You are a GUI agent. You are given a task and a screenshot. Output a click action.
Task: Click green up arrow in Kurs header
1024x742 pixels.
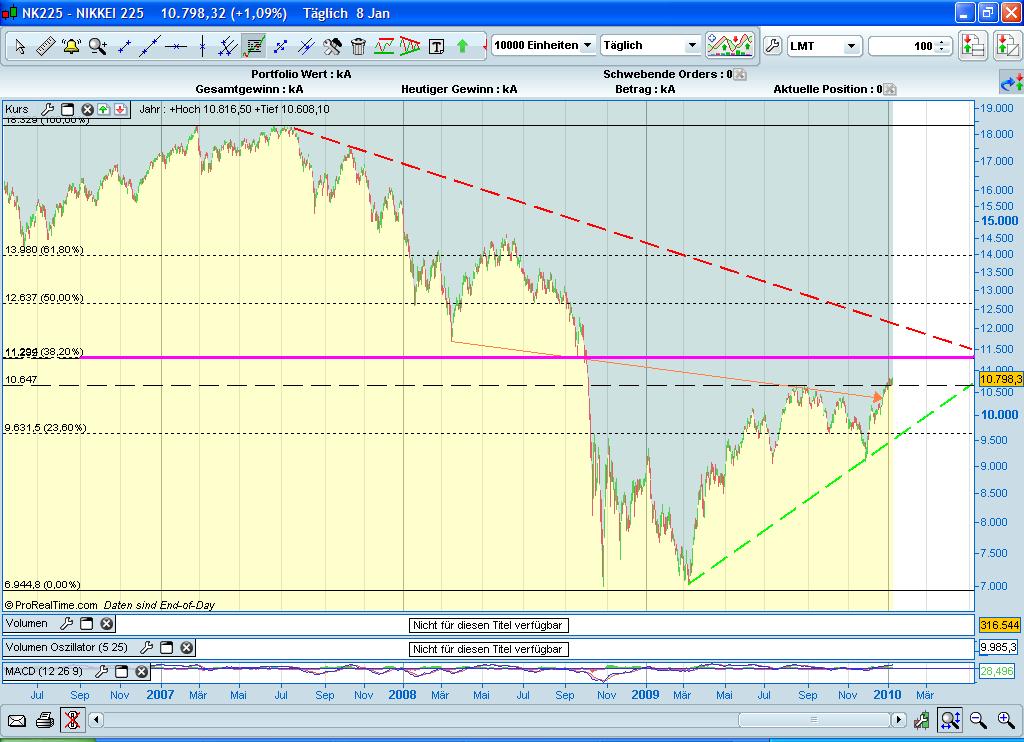[103, 109]
